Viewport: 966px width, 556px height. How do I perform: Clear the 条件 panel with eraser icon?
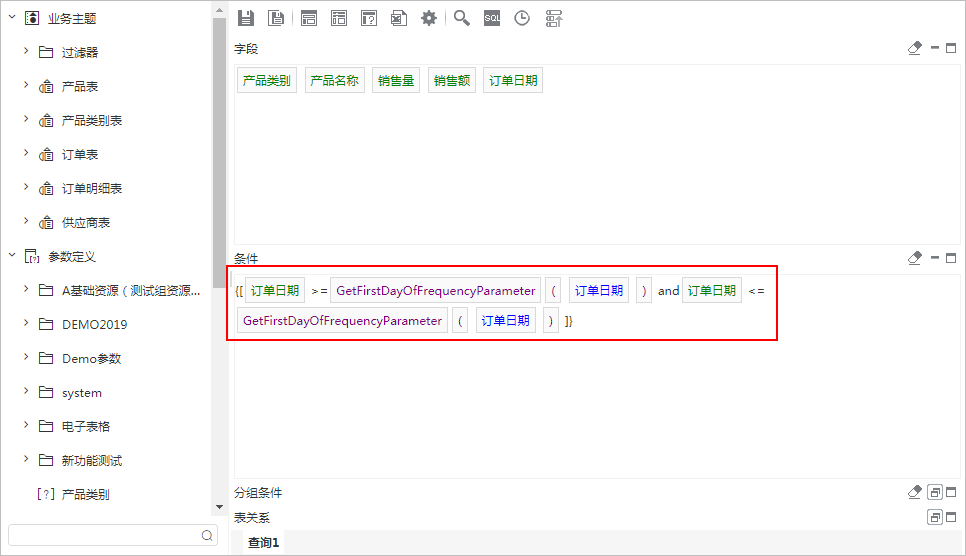coord(915,258)
